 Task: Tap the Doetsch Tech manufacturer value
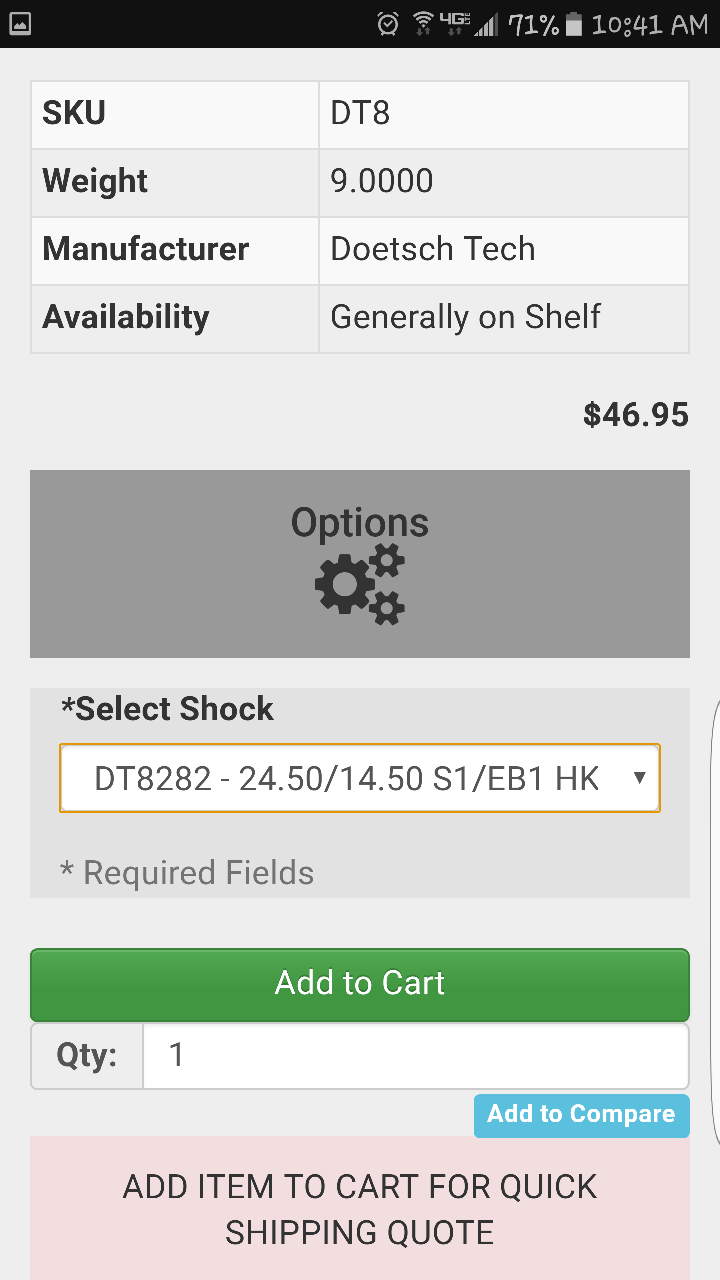coord(433,249)
